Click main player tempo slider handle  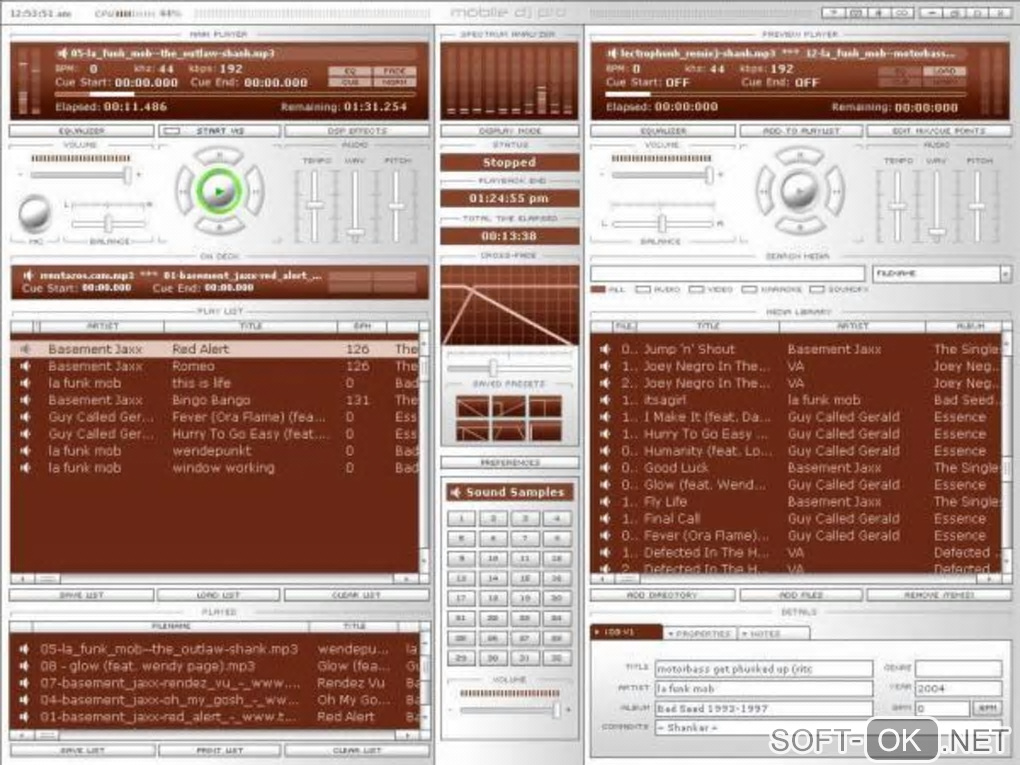click(x=315, y=205)
